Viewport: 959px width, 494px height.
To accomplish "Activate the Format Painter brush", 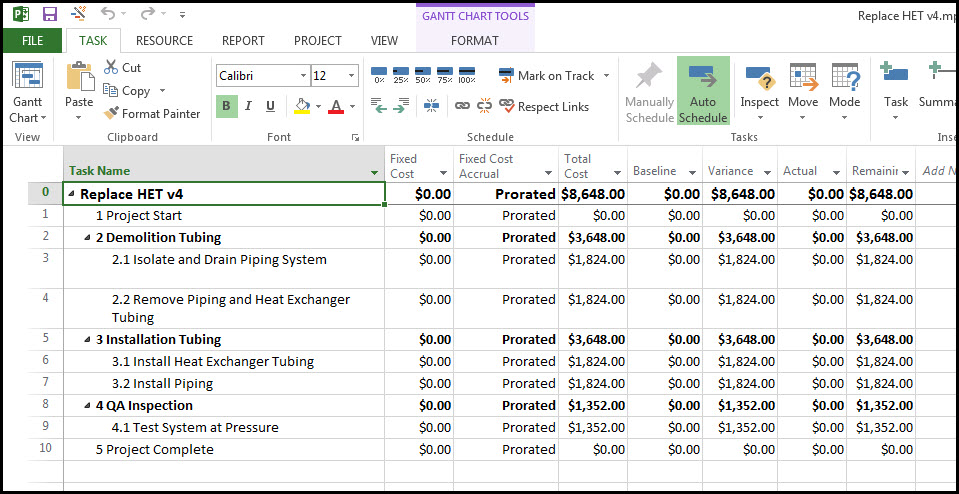I will click(x=111, y=114).
